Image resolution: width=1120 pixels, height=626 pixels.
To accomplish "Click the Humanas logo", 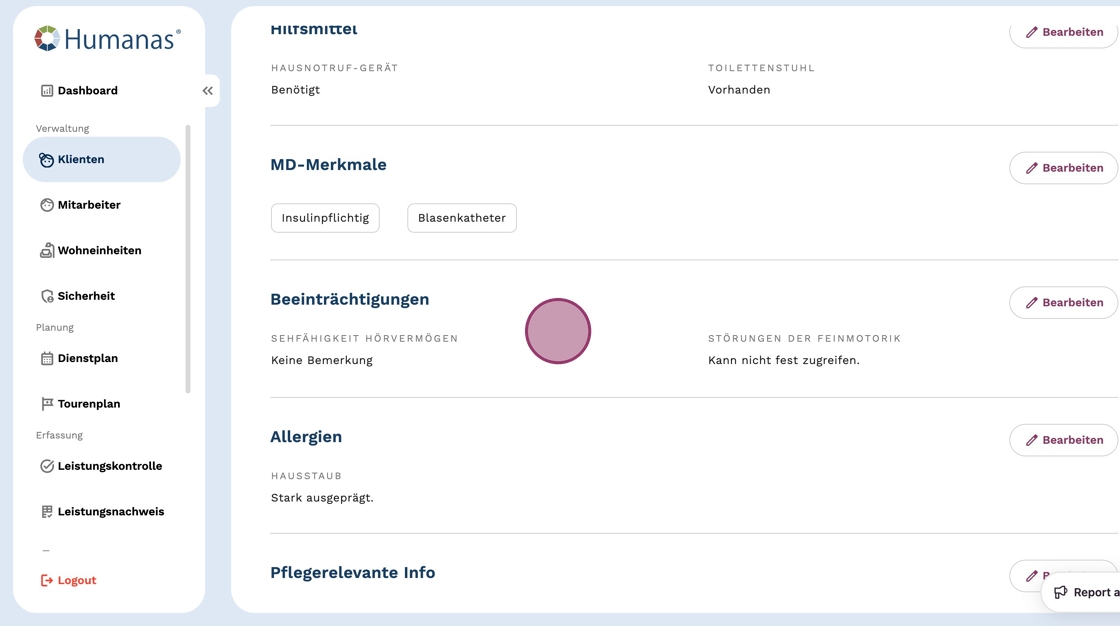I will pyautogui.click(x=107, y=39).
